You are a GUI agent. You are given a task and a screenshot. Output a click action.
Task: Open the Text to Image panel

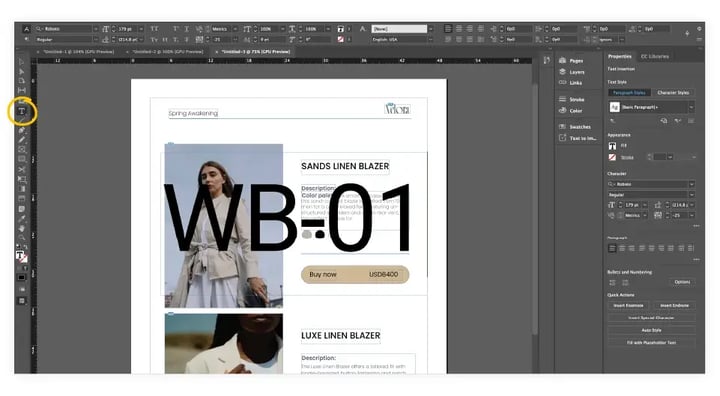tap(578, 138)
